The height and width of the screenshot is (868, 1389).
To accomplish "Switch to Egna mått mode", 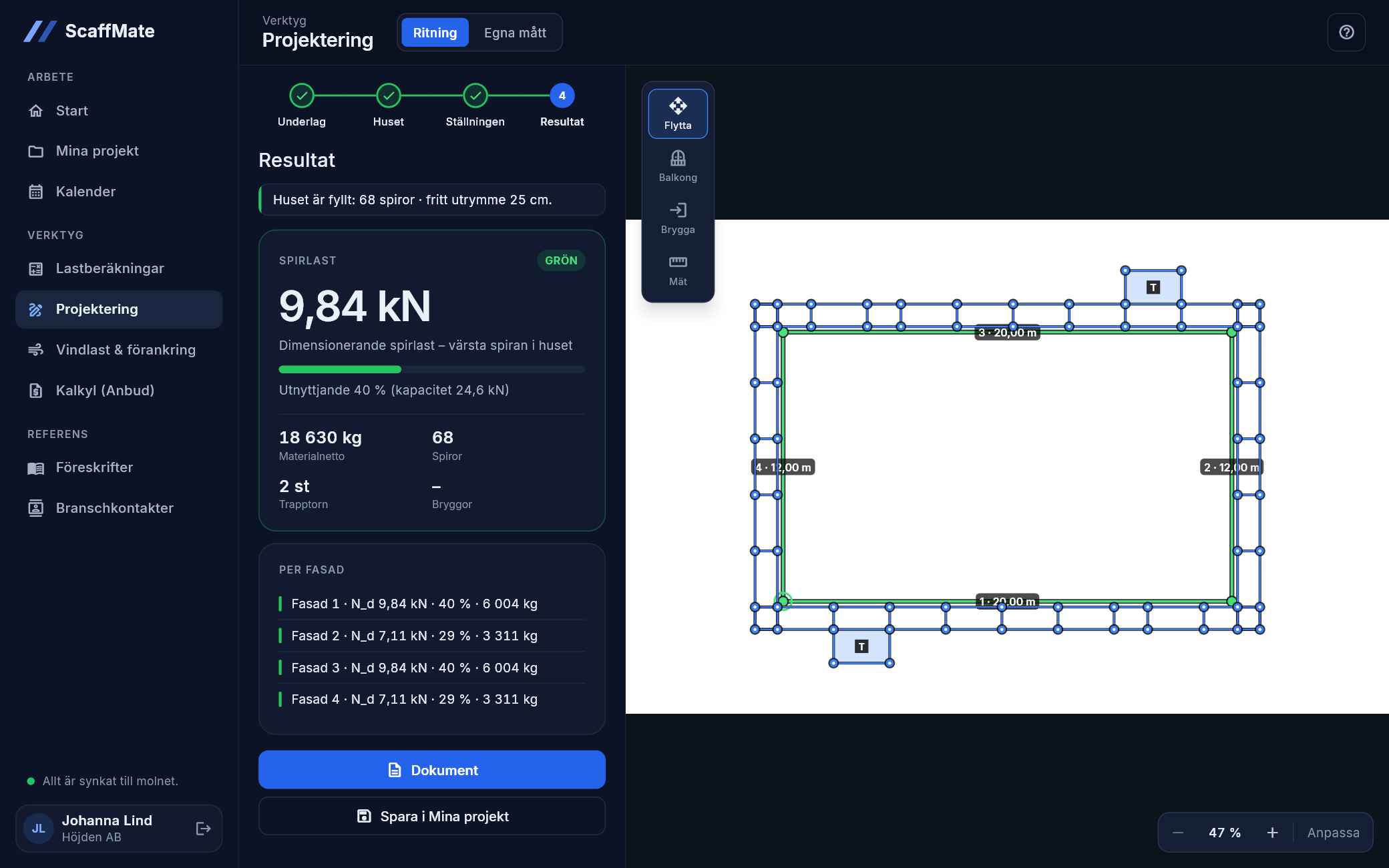I will tap(515, 33).
